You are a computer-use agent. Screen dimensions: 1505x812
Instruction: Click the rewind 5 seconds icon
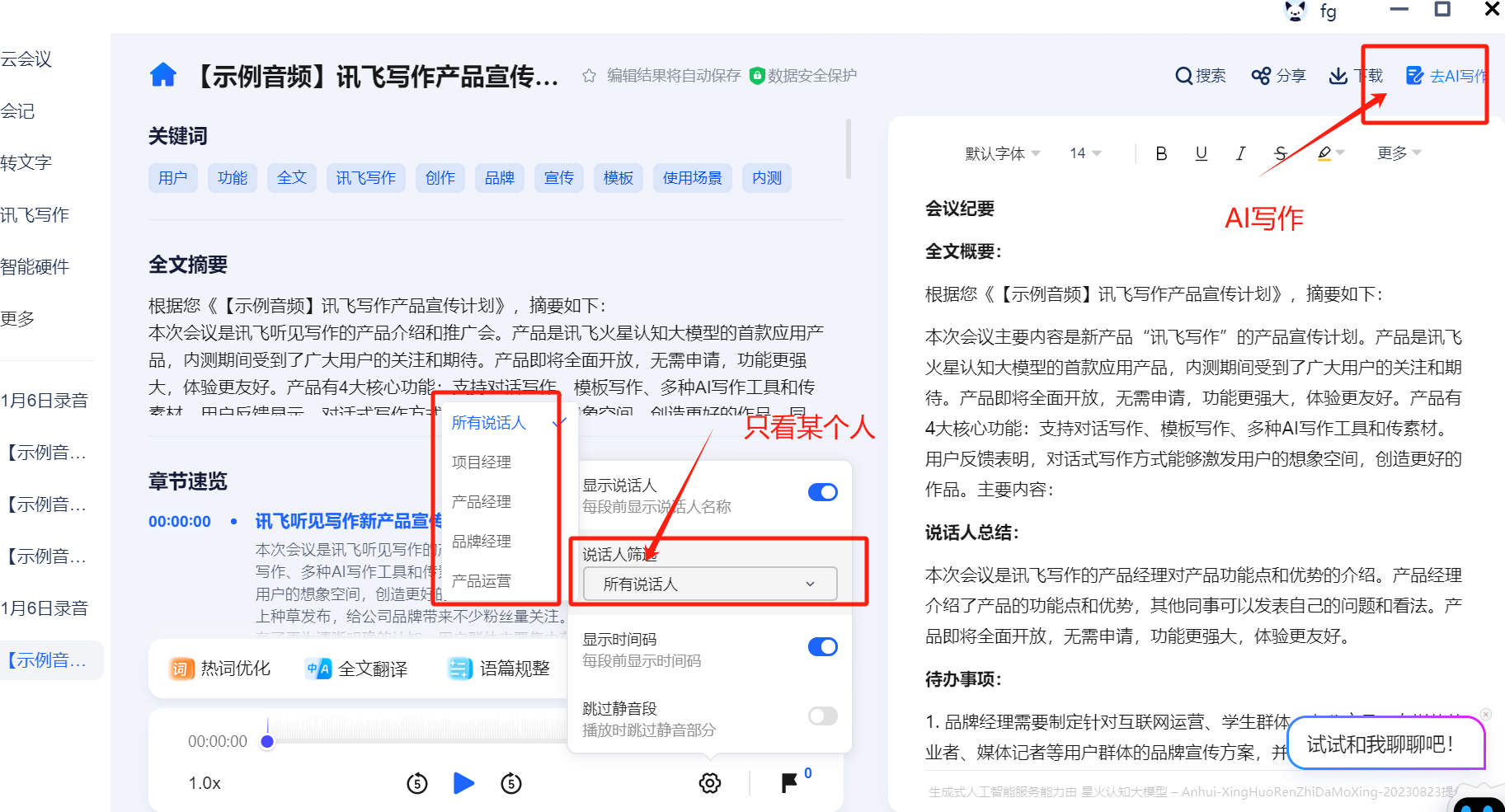pyautogui.click(x=417, y=783)
